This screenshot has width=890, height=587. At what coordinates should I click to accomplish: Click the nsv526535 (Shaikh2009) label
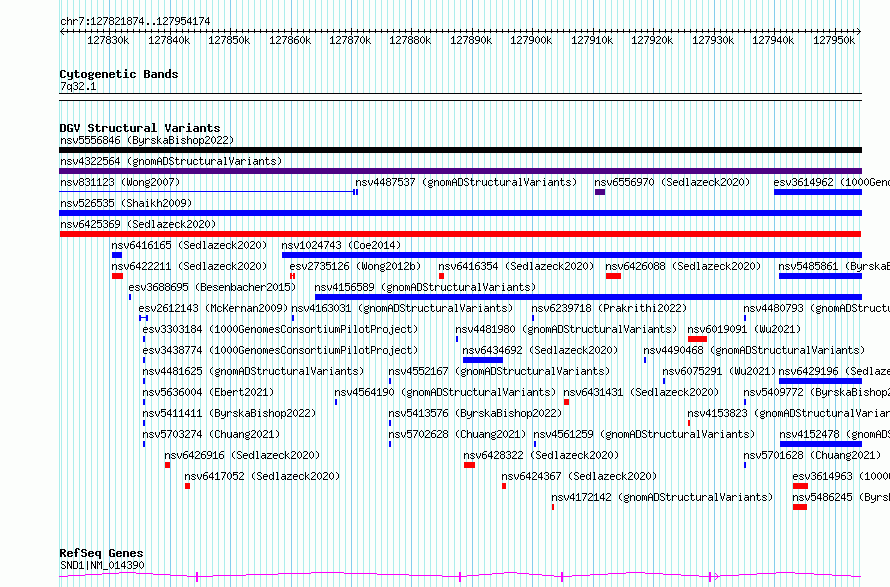[x=126, y=203]
